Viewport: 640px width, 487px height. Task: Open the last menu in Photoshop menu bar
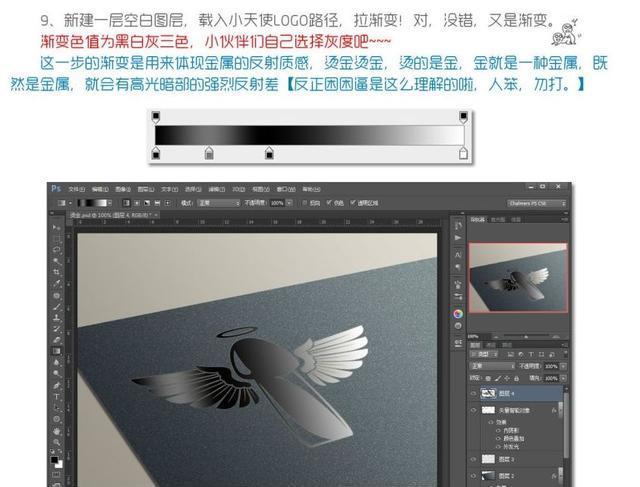(x=311, y=189)
